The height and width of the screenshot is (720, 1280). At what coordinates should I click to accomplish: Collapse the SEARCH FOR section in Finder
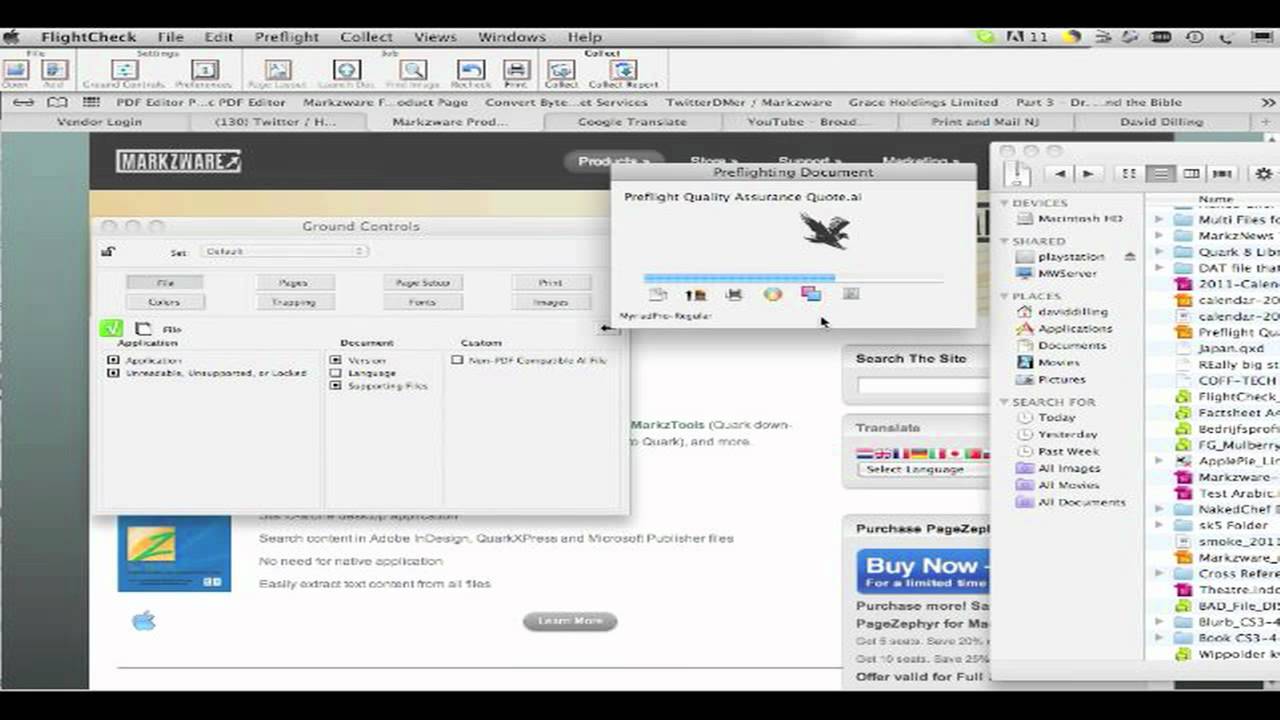[1004, 402]
